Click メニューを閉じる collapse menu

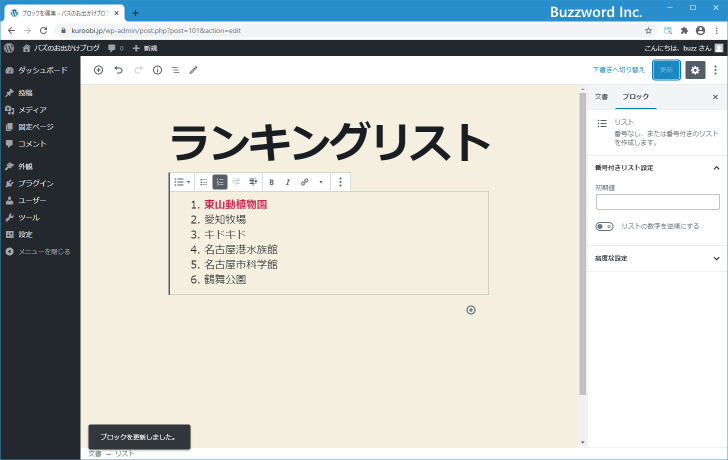point(40,252)
